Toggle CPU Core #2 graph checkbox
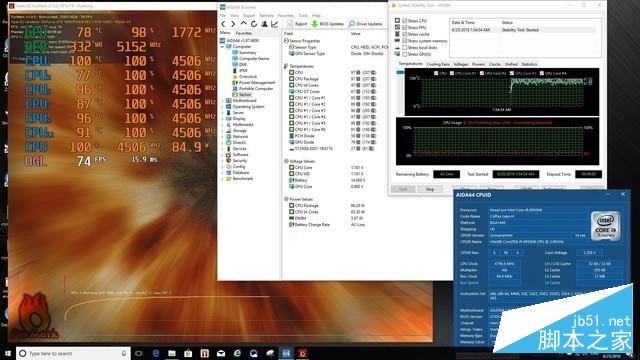The image size is (640, 360). 482,73
